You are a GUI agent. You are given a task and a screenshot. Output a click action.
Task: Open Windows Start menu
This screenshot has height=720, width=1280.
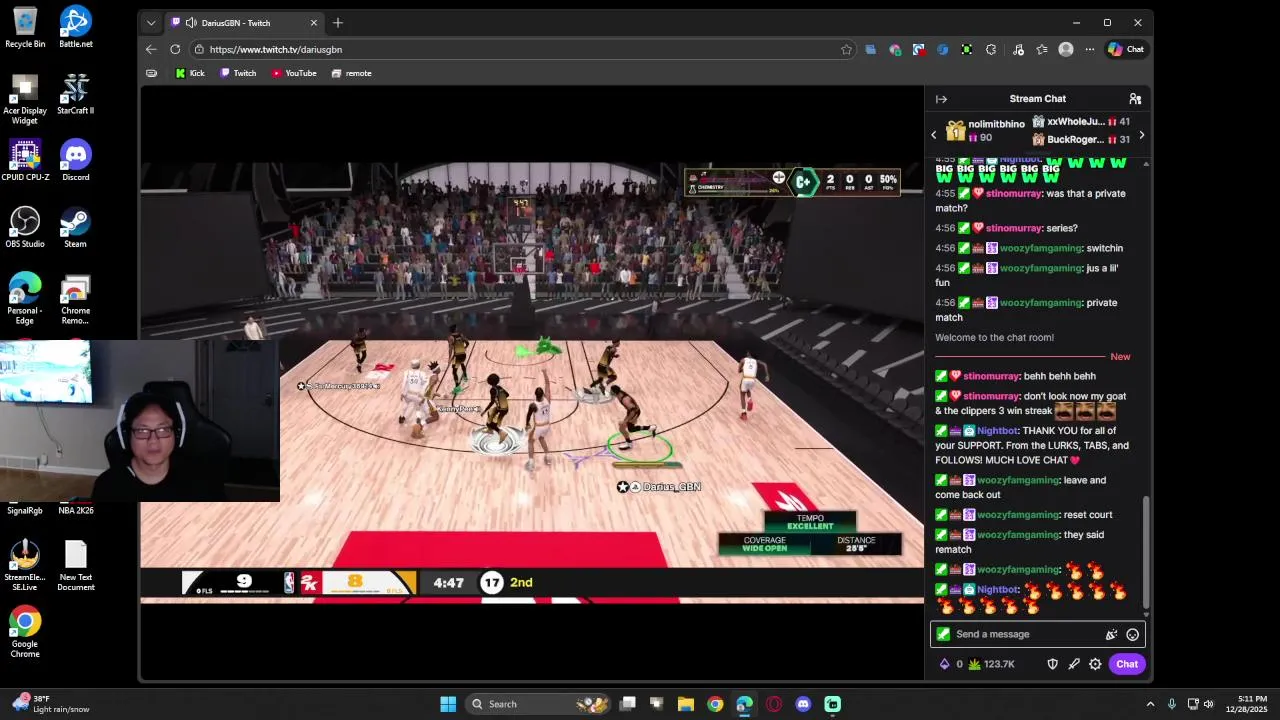(x=448, y=704)
